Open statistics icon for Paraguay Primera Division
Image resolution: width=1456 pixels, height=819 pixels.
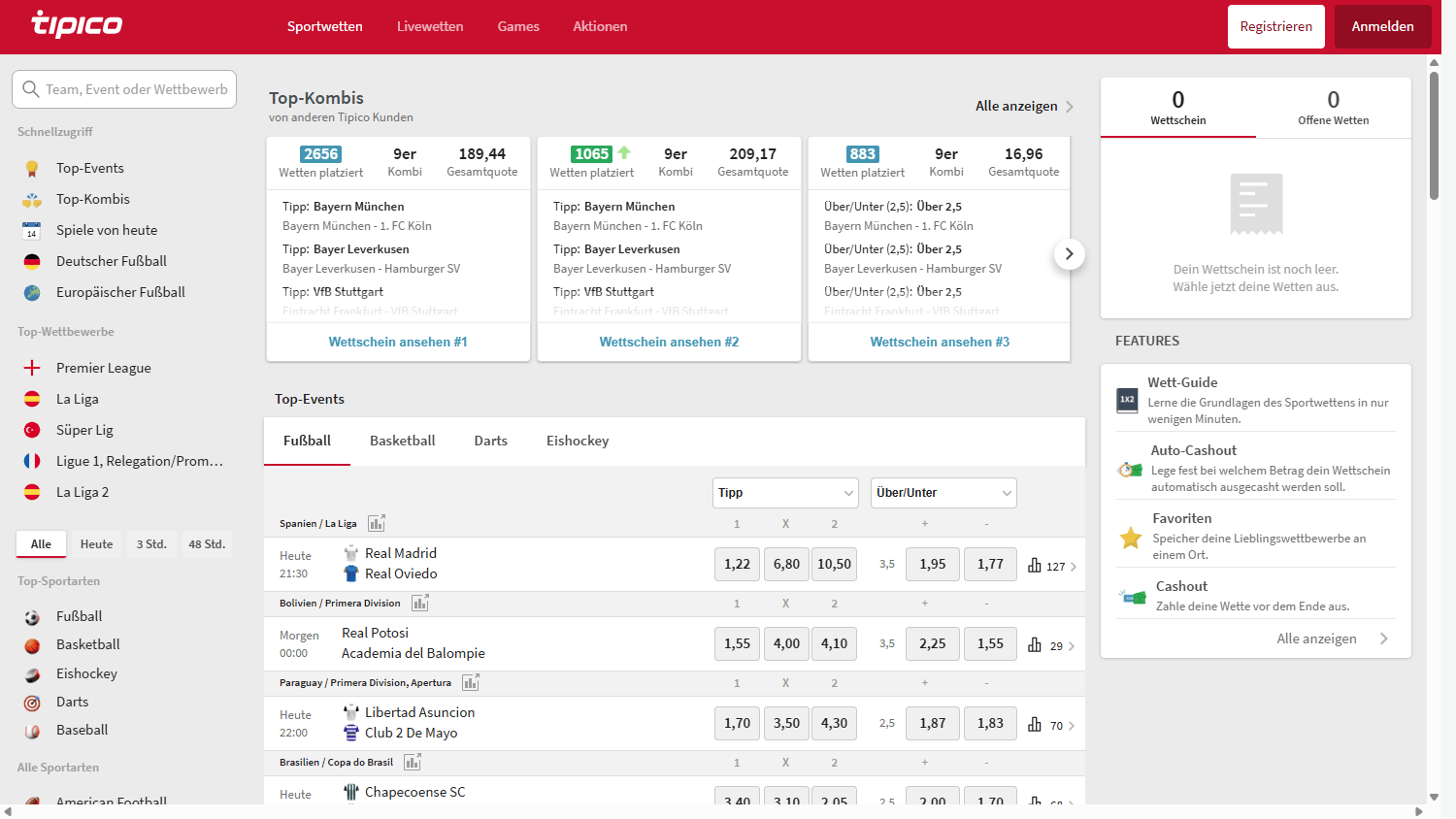[x=471, y=682]
